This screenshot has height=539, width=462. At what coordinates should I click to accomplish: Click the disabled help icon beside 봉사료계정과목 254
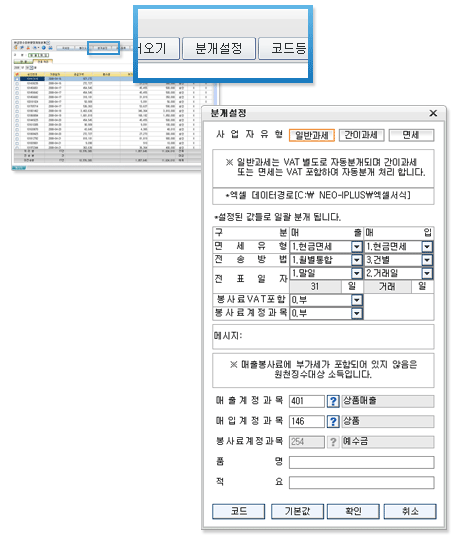tap(332, 442)
